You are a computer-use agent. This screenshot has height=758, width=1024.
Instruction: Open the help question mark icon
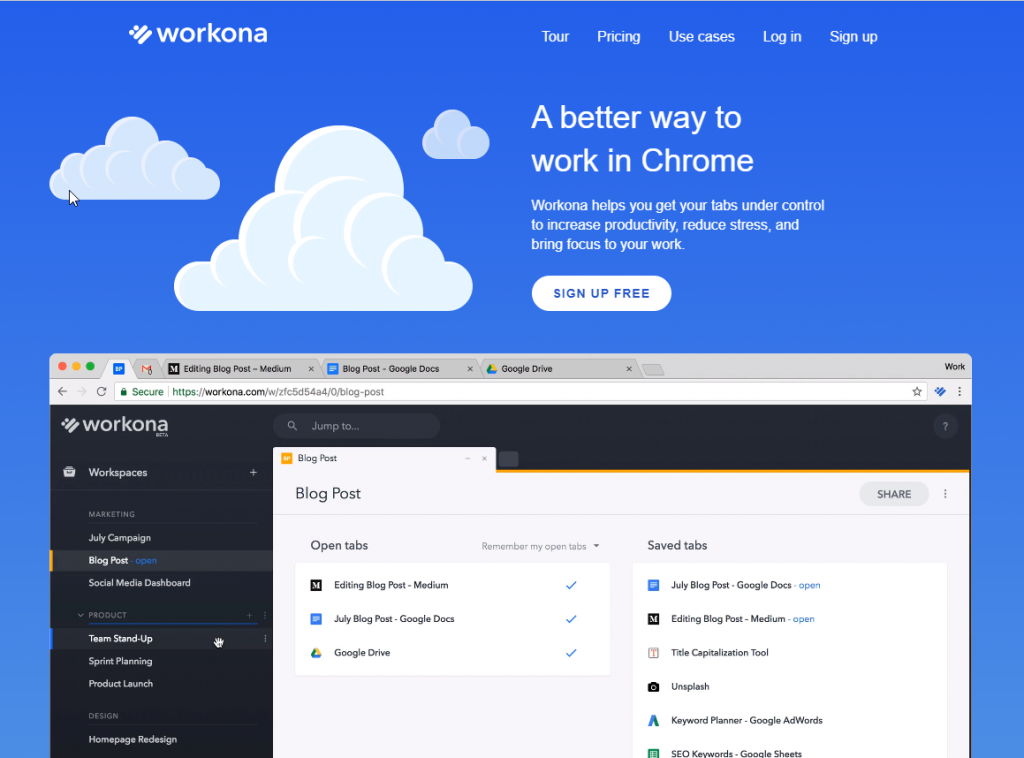(945, 425)
